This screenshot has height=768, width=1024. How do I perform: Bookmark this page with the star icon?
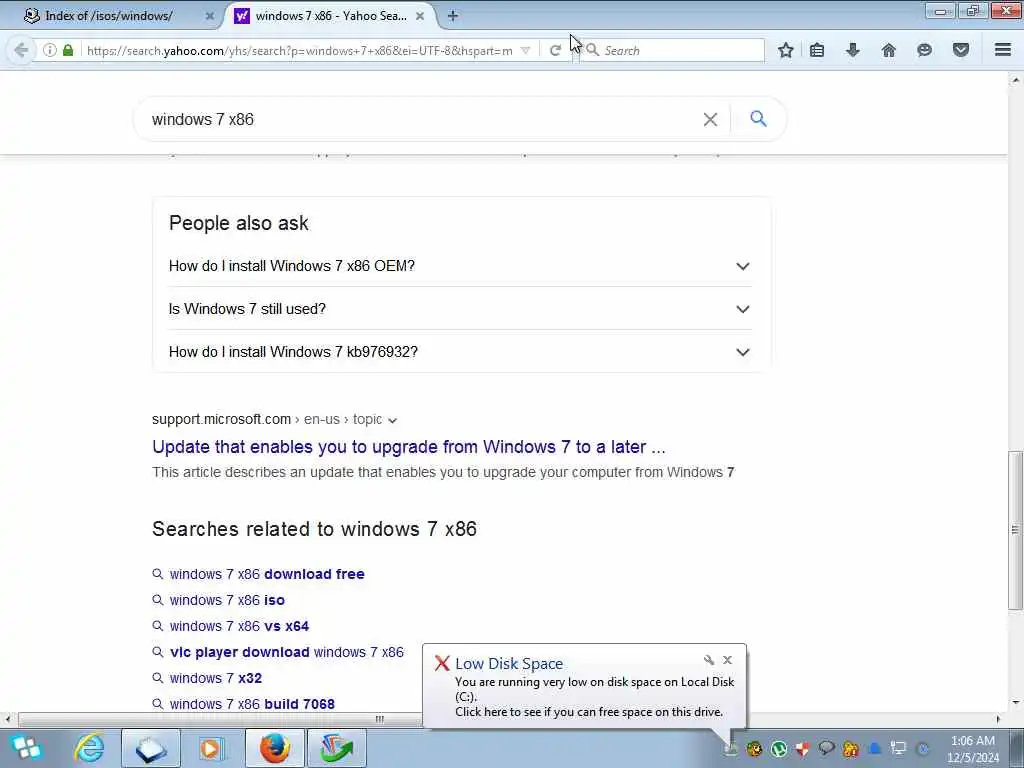click(x=786, y=50)
